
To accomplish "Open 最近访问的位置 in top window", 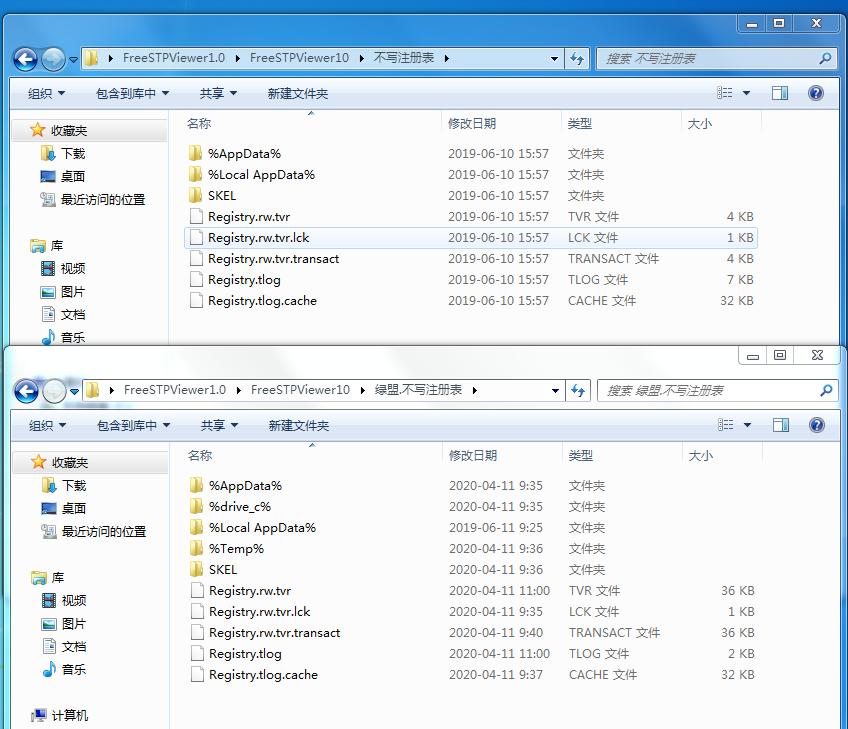I will pos(93,200).
